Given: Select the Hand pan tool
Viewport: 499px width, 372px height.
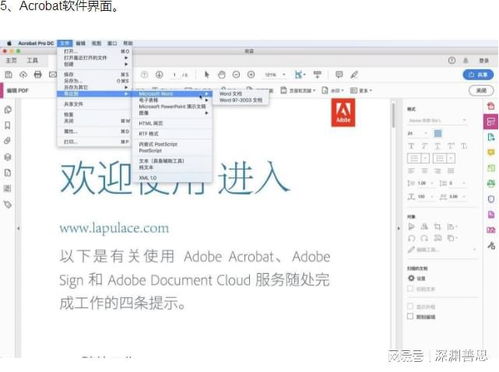Looking at the screenshot, I should [222, 75].
